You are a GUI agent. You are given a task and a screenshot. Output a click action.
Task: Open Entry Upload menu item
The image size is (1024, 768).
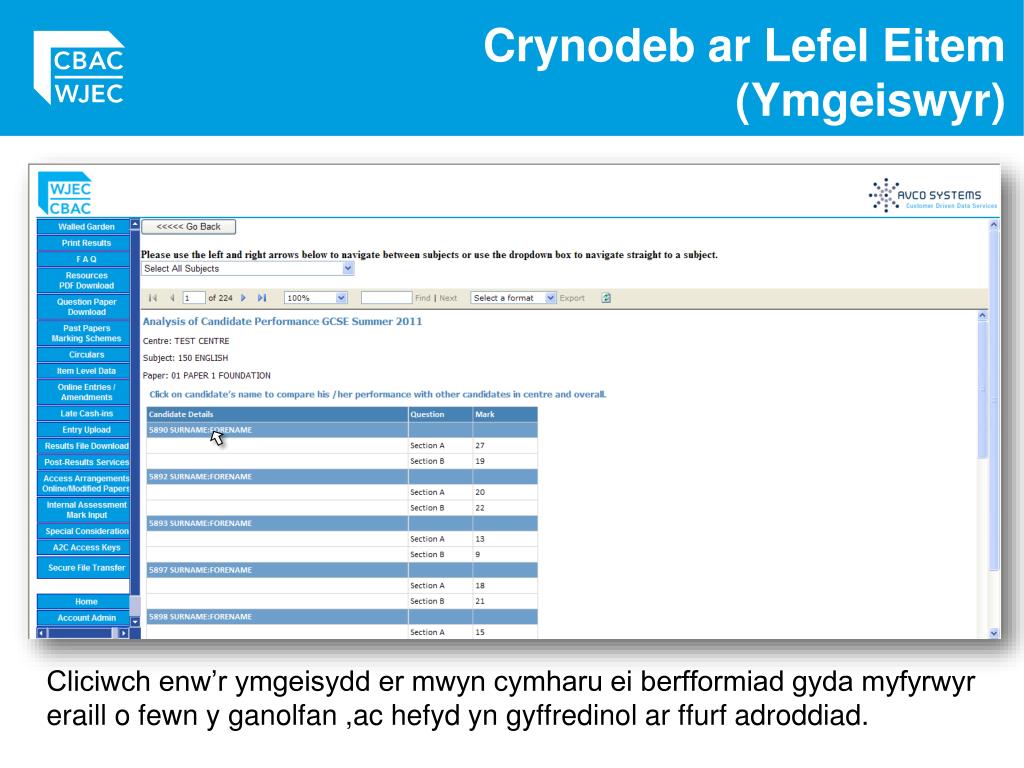pos(86,430)
